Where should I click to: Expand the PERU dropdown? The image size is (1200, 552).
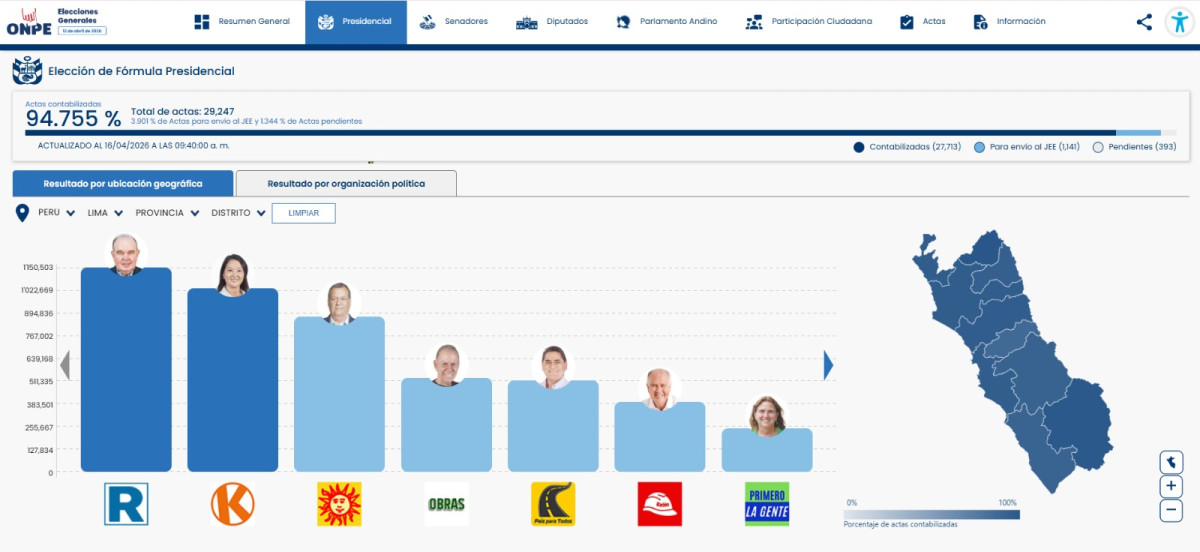pos(56,213)
